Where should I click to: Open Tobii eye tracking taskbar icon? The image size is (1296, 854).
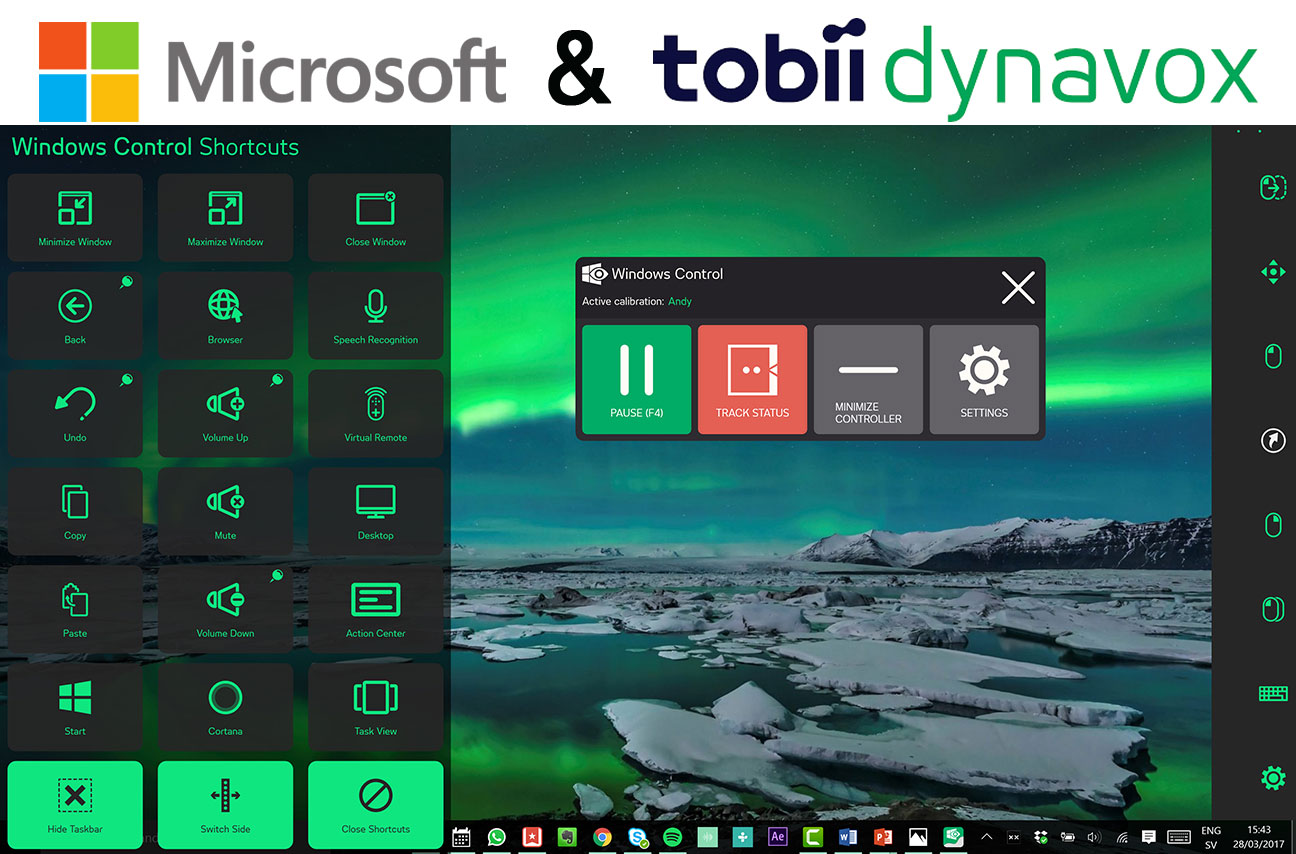tap(953, 838)
